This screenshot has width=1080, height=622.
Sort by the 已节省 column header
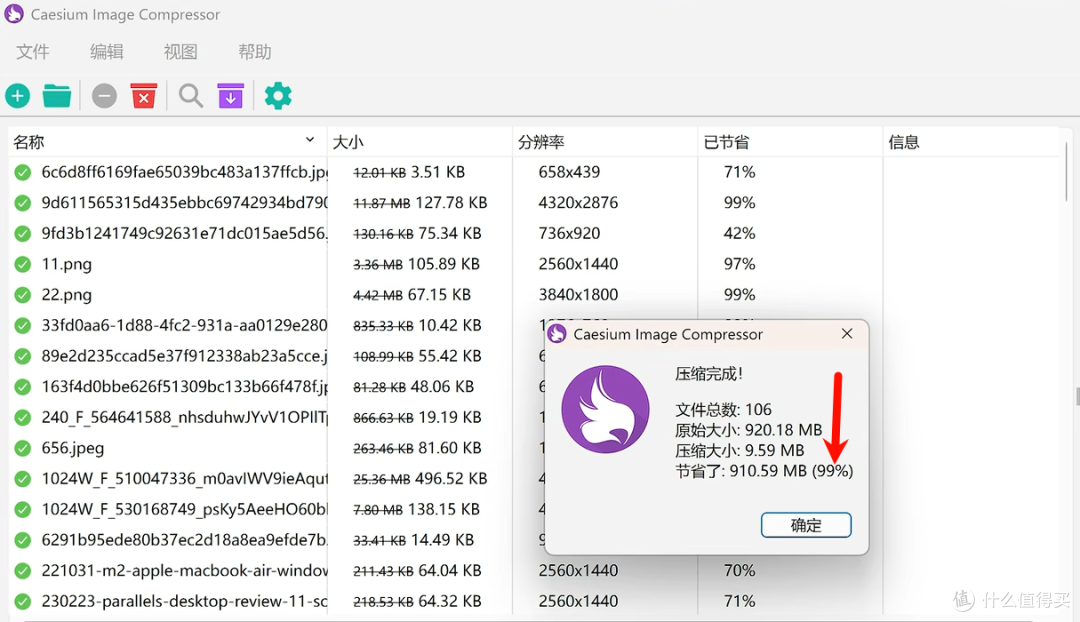coord(790,142)
